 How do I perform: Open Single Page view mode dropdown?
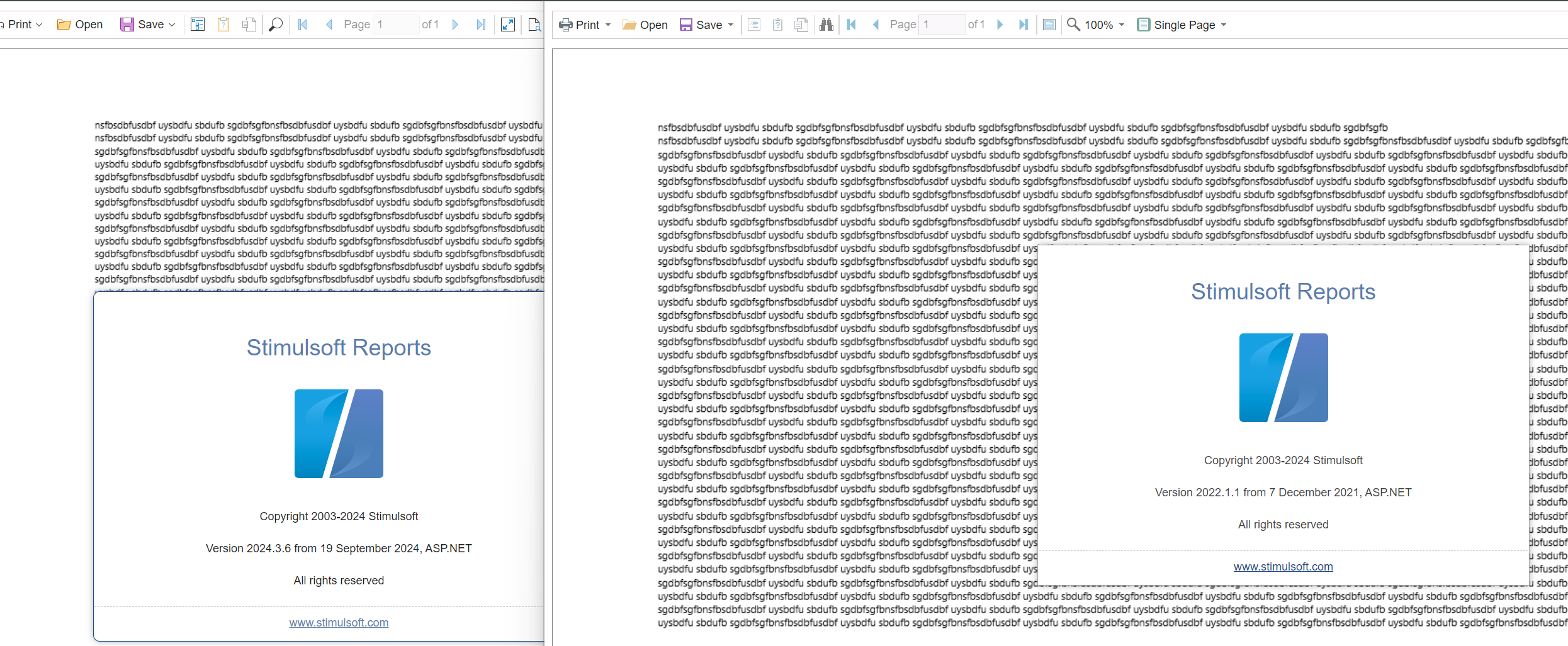point(1182,25)
